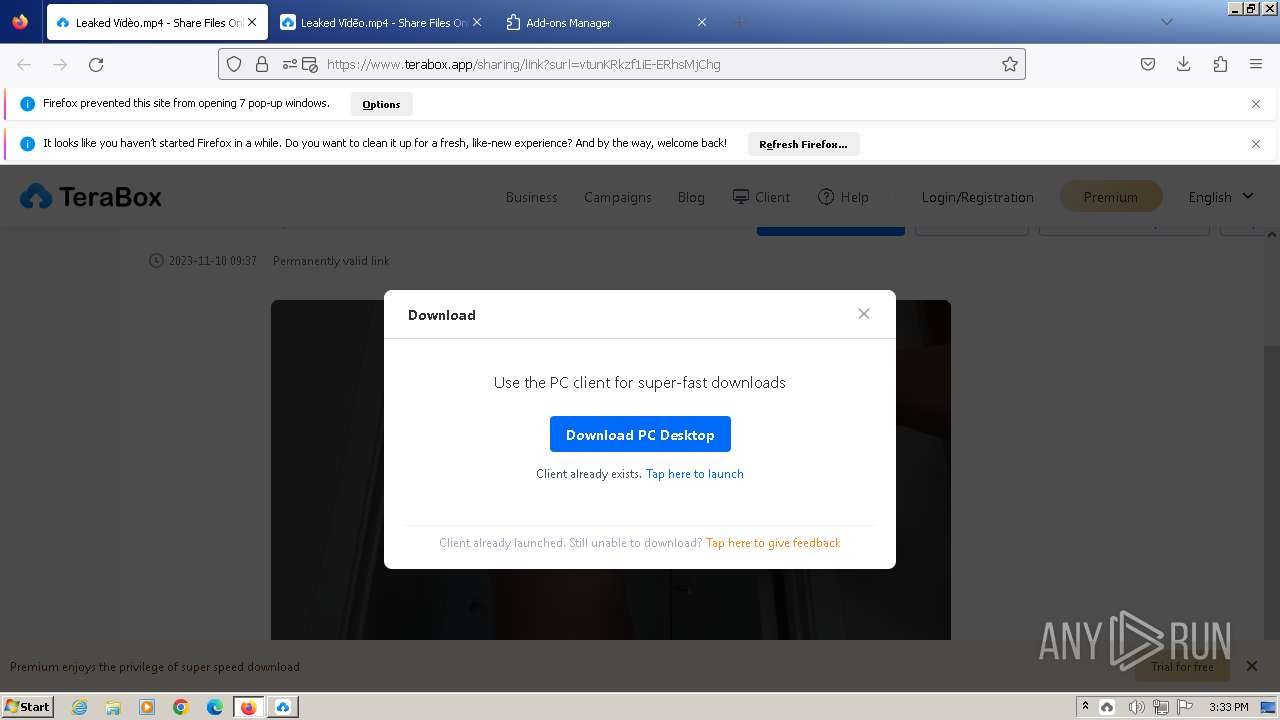Launch Chrome from taskbar
The width and height of the screenshot is (1280, 720).
(181, 707)
